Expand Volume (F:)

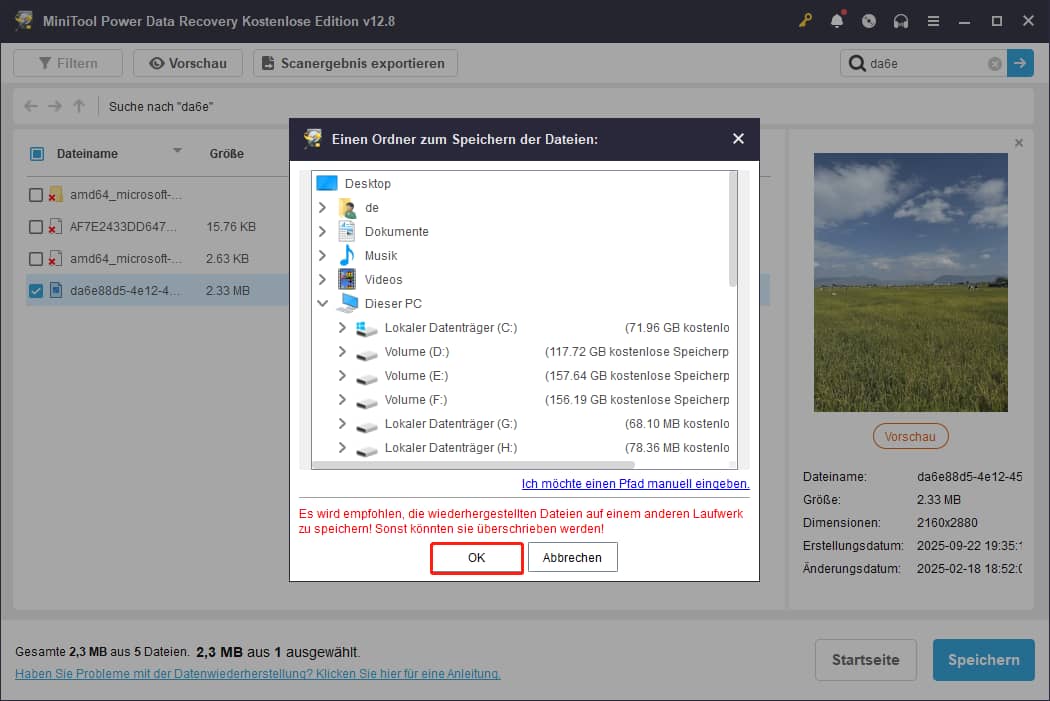[342, 400]
